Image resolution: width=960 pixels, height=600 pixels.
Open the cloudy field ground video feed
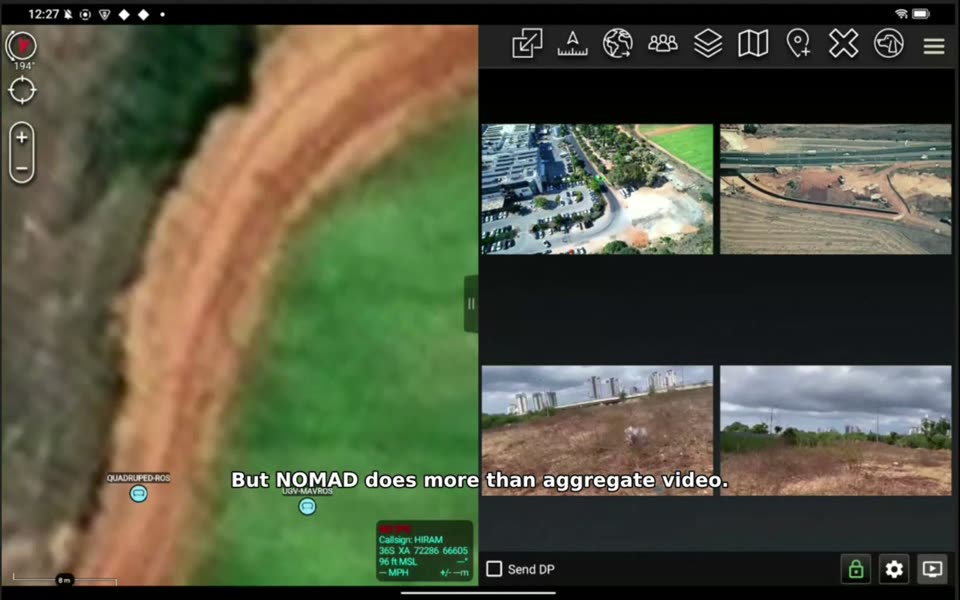pos(836,430)
